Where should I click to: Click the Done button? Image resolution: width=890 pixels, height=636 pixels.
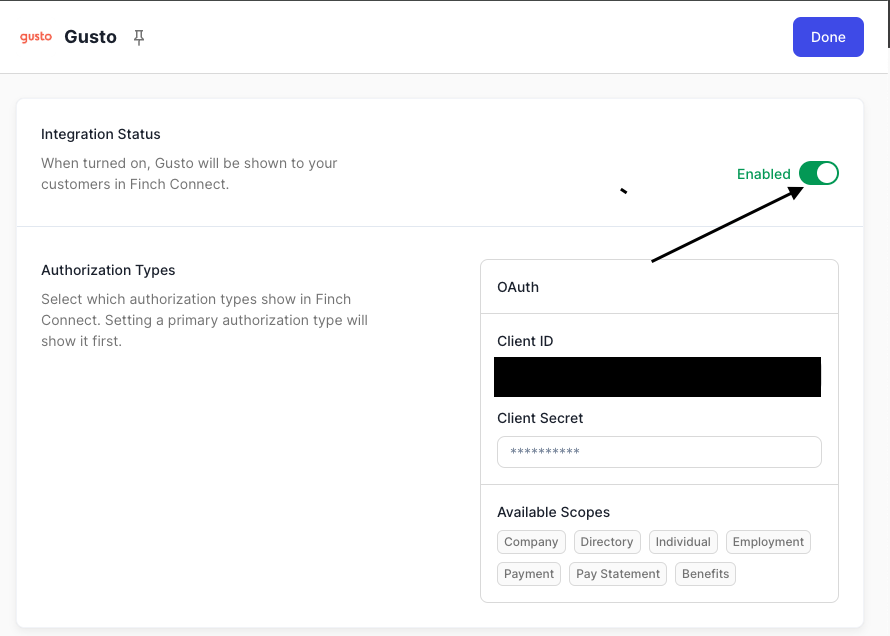(x=828, y=37)
